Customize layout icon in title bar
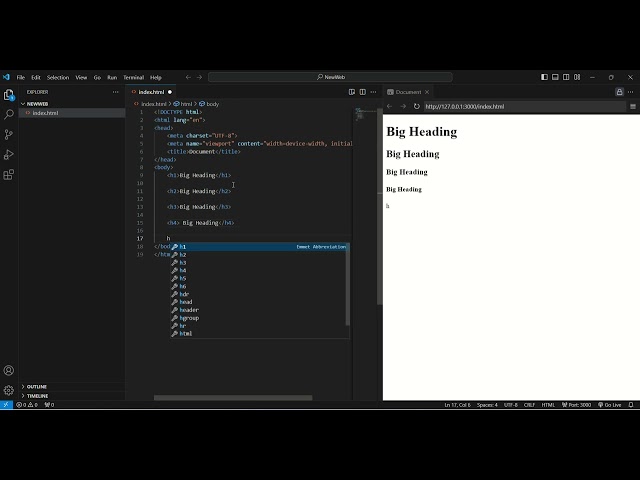This screenshot has width=640, height=480. click(577, 77)
